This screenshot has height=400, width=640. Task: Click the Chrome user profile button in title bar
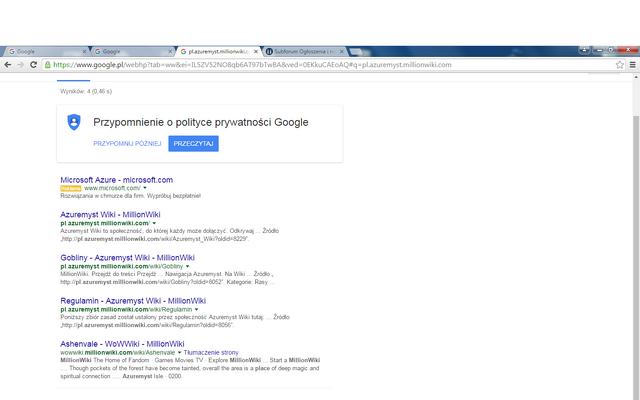584,50
